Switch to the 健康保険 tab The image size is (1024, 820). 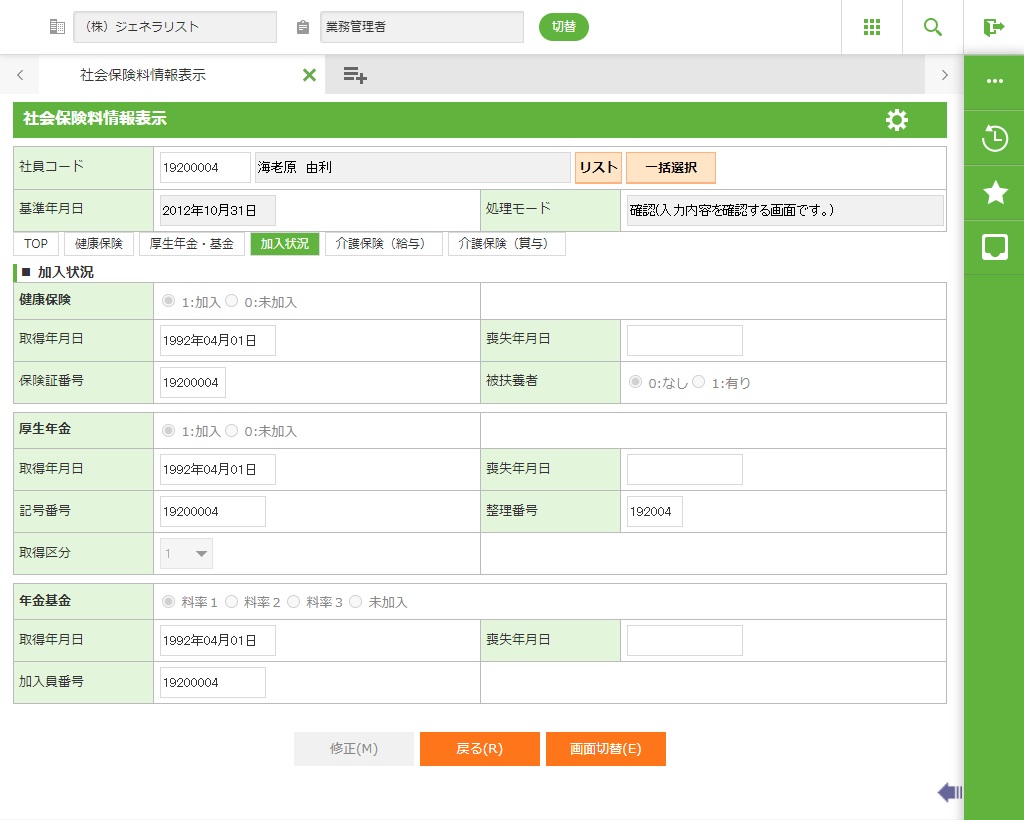click(98, 244)
